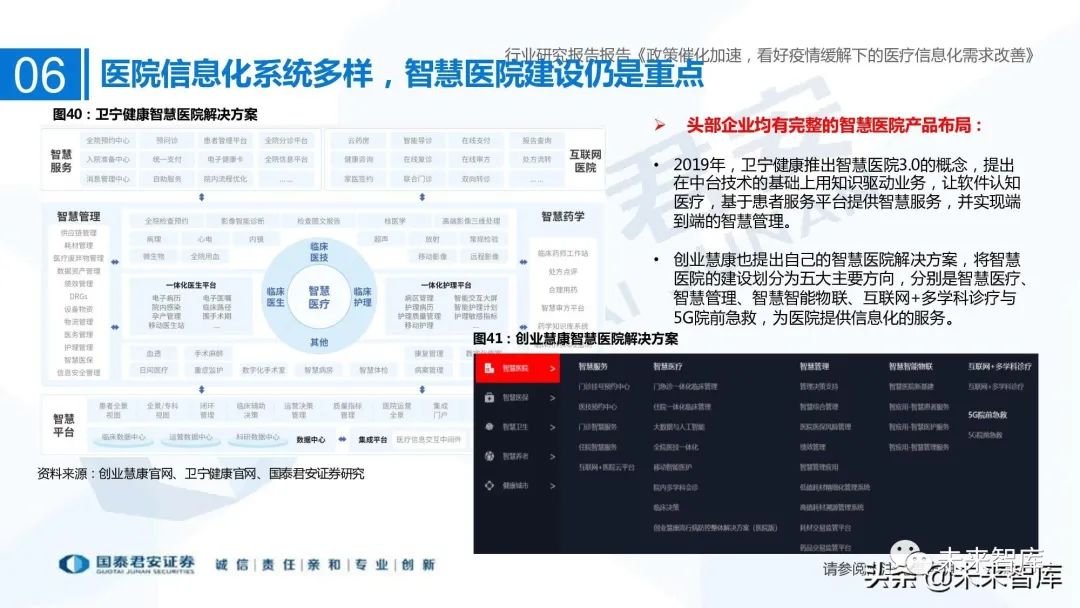Open the 门诊挂号预约中心 link

tap(604, 386)
